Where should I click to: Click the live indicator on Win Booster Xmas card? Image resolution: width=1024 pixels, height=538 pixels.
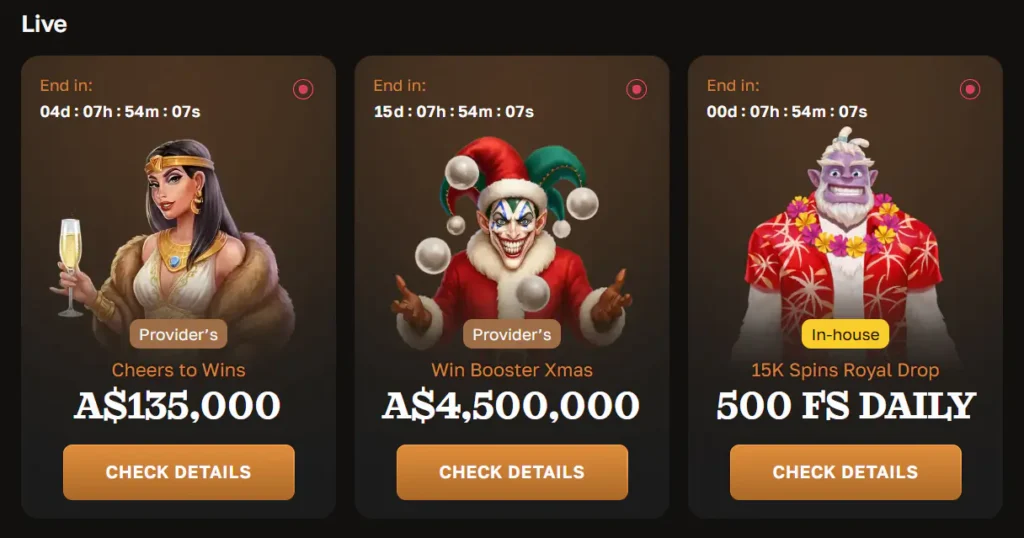637,89
